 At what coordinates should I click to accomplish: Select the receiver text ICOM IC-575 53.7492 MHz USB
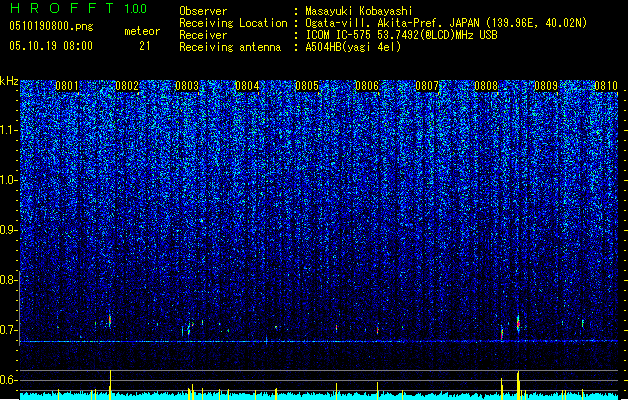[x=401, y=35]
